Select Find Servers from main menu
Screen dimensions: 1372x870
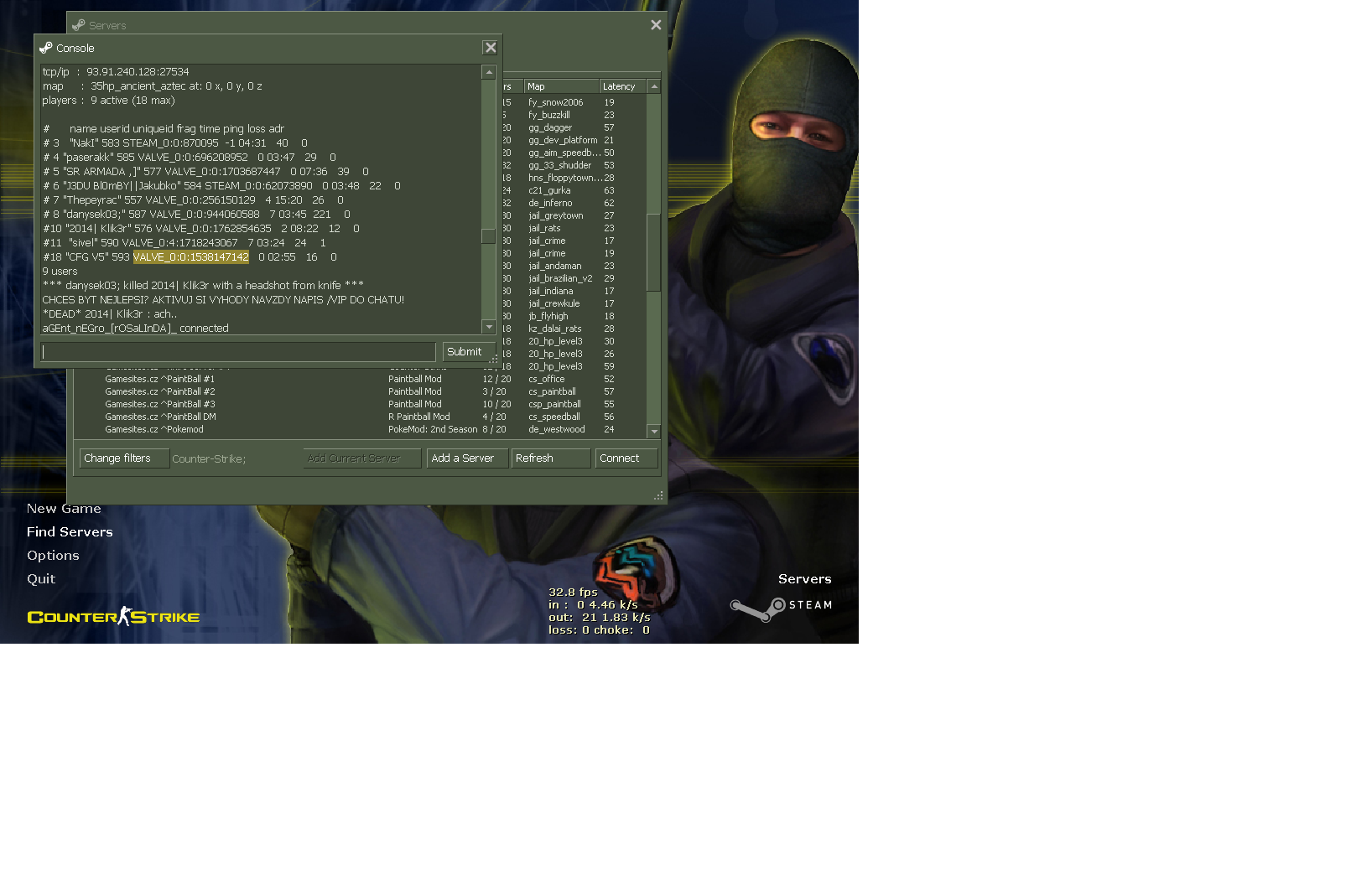point(70,532)
